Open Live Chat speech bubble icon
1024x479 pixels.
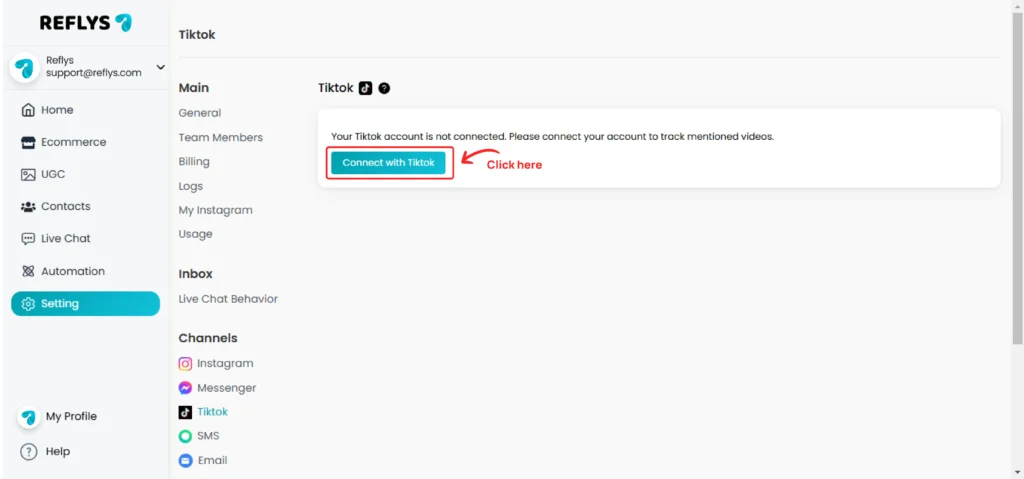28,239
